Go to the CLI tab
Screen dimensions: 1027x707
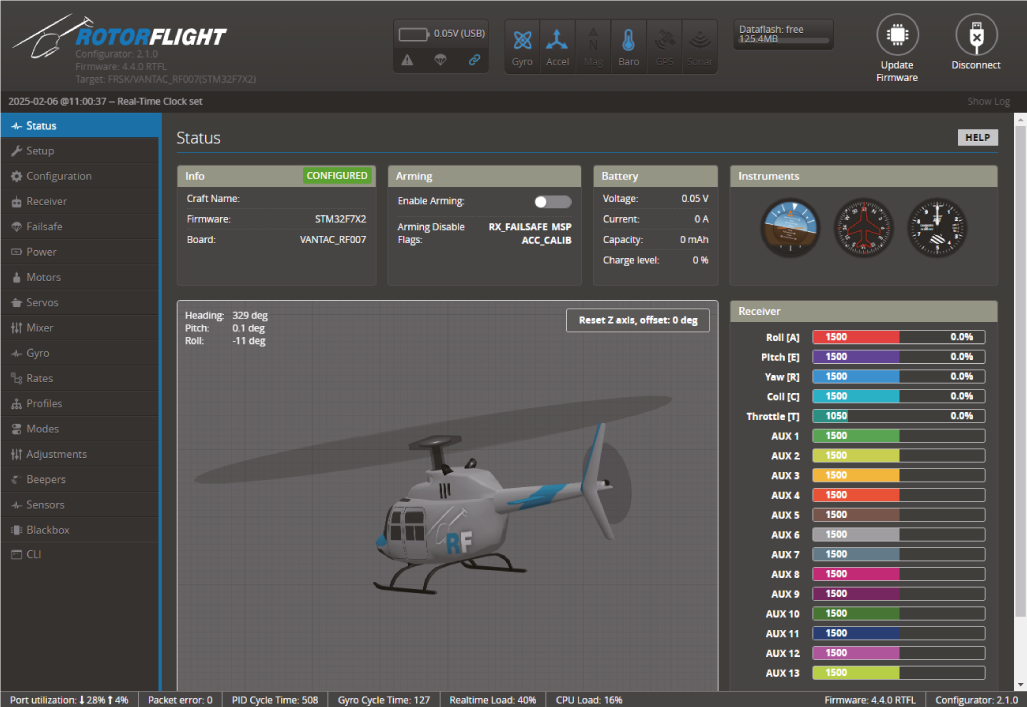tap(34, 555)
